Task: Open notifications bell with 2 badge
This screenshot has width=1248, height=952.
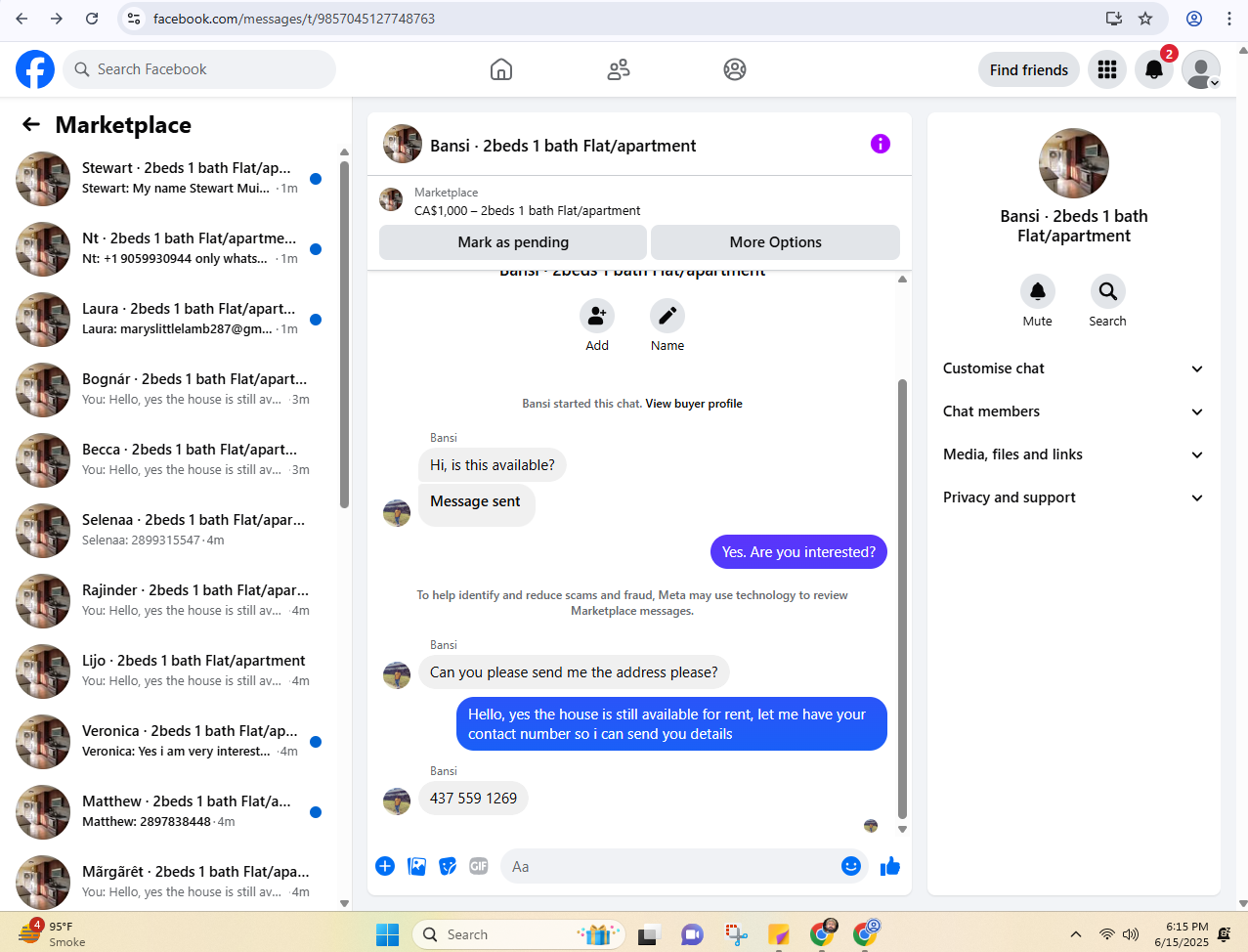Action: 1154,69
